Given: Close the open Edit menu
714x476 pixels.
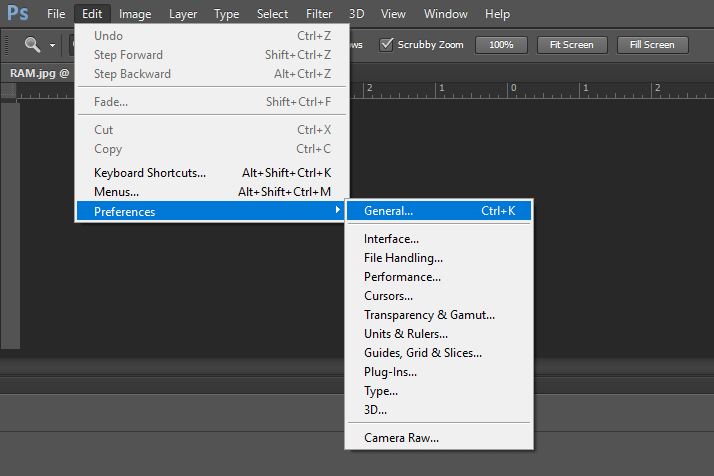Looking at the screenshot, I should coord(92,14).
